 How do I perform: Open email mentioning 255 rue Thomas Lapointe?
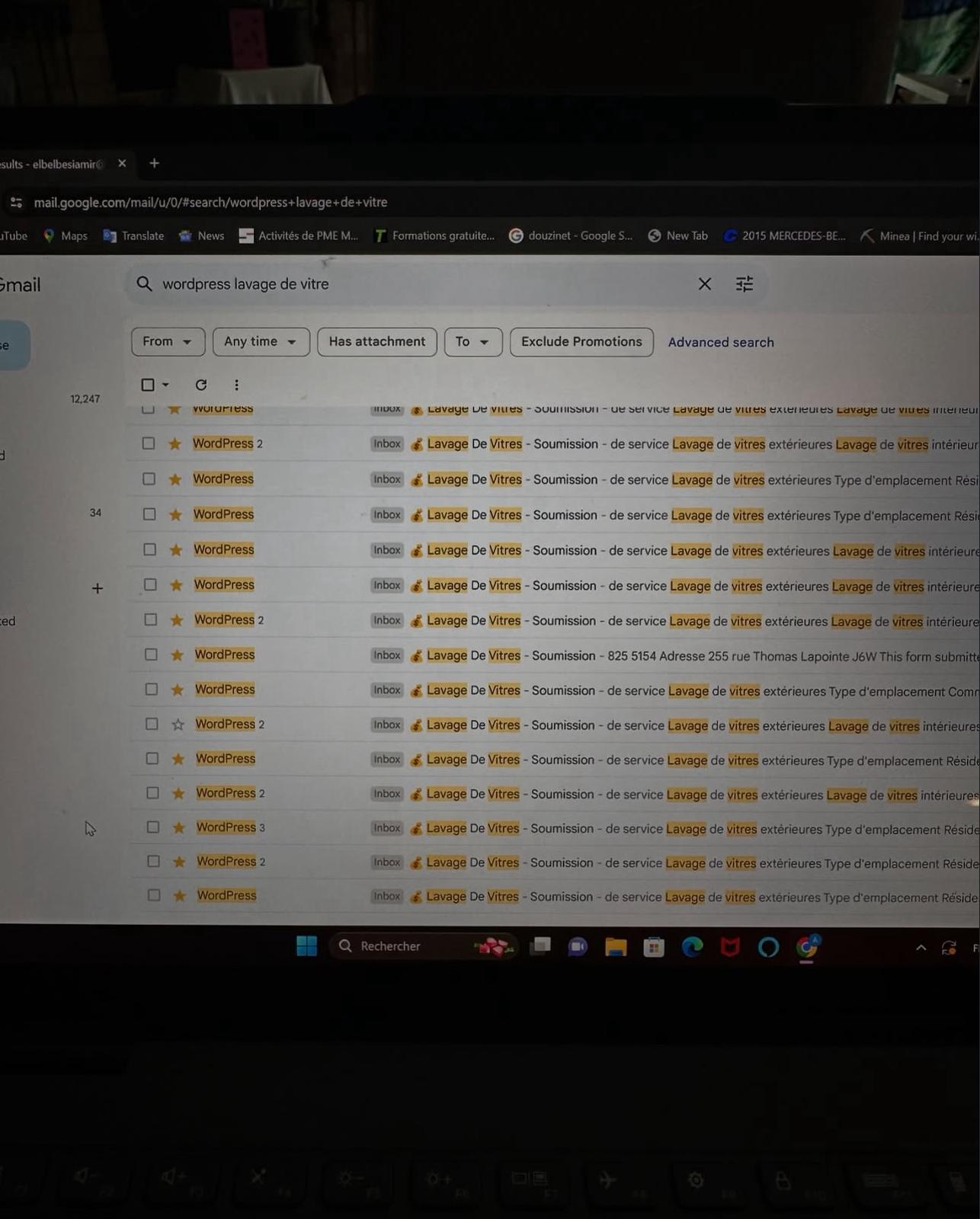point(553,656)
